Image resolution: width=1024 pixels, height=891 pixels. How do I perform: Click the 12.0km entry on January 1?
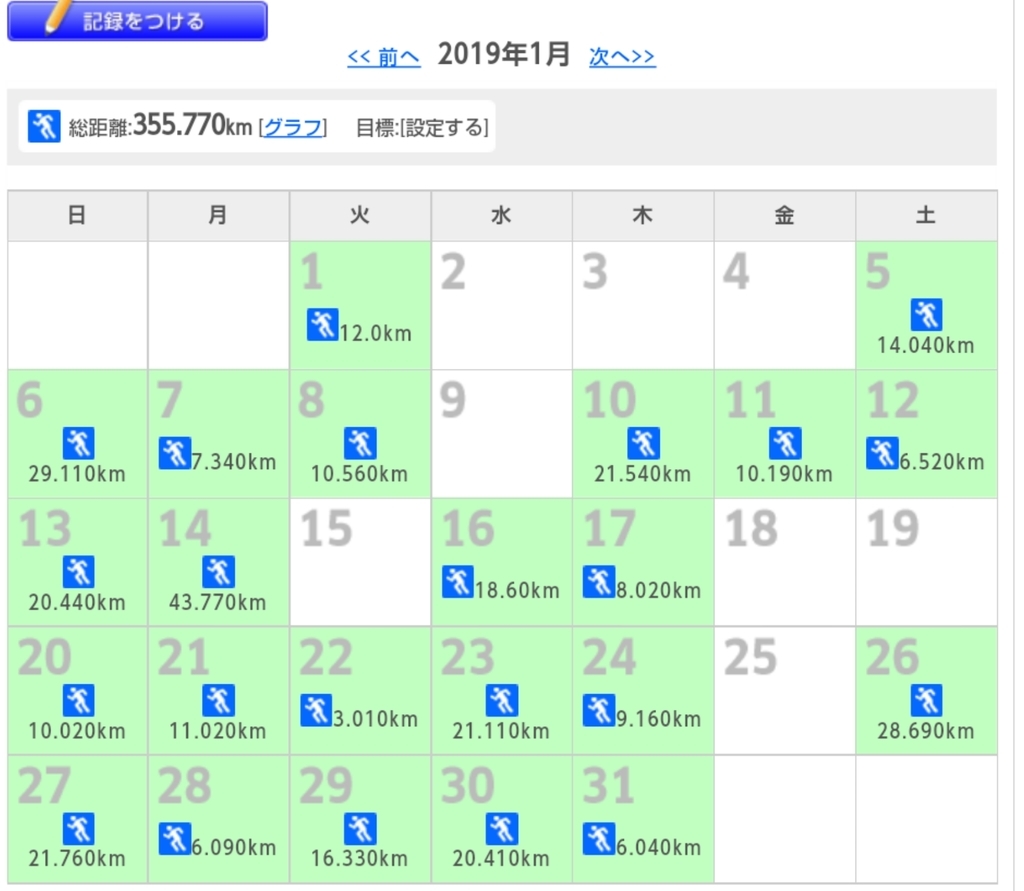coord(376,333)
